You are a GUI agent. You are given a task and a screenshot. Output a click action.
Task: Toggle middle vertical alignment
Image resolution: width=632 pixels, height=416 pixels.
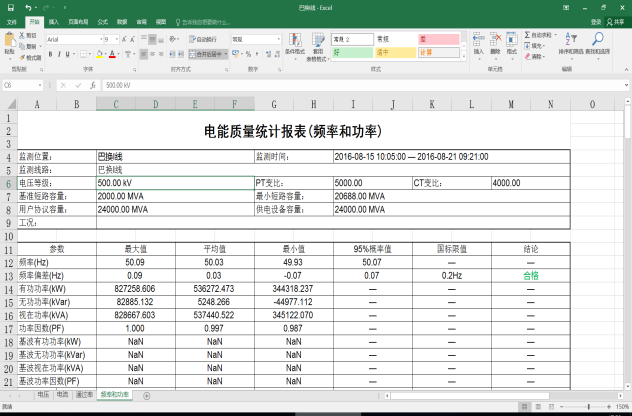click(x=152, y=39)
